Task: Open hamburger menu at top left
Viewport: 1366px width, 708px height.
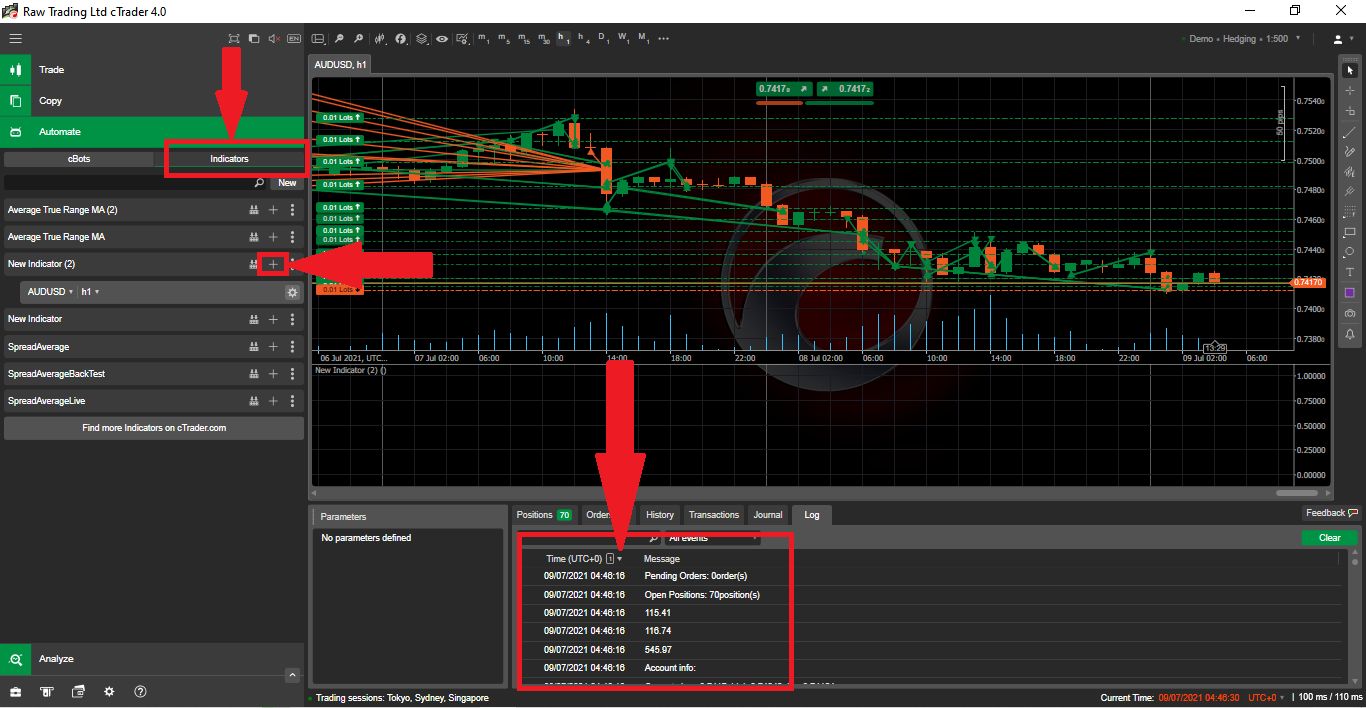Action: 15,39
